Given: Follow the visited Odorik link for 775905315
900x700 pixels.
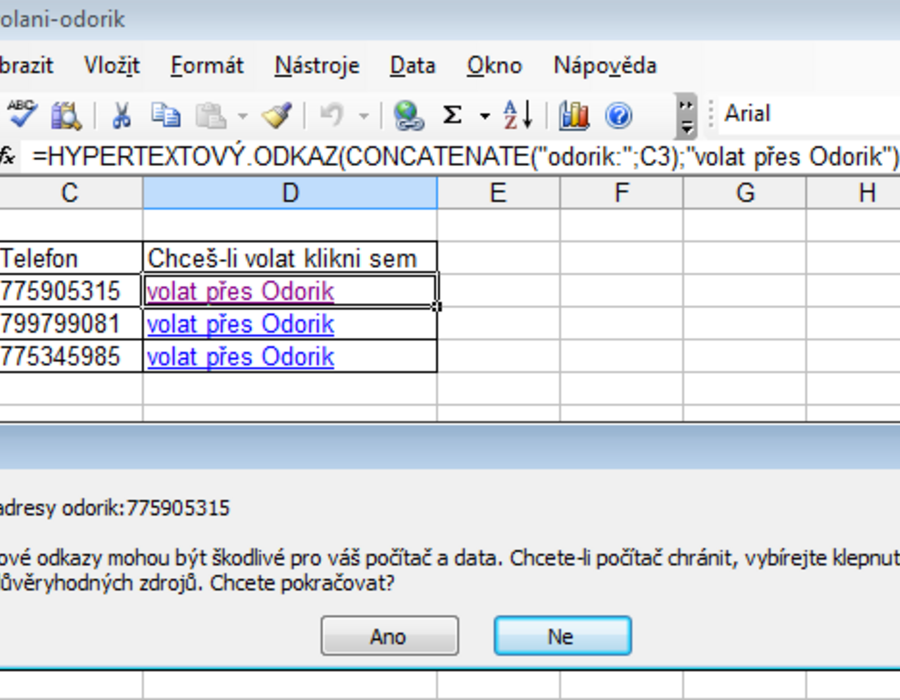Looking at the screenshot, I should click(240, 291).
